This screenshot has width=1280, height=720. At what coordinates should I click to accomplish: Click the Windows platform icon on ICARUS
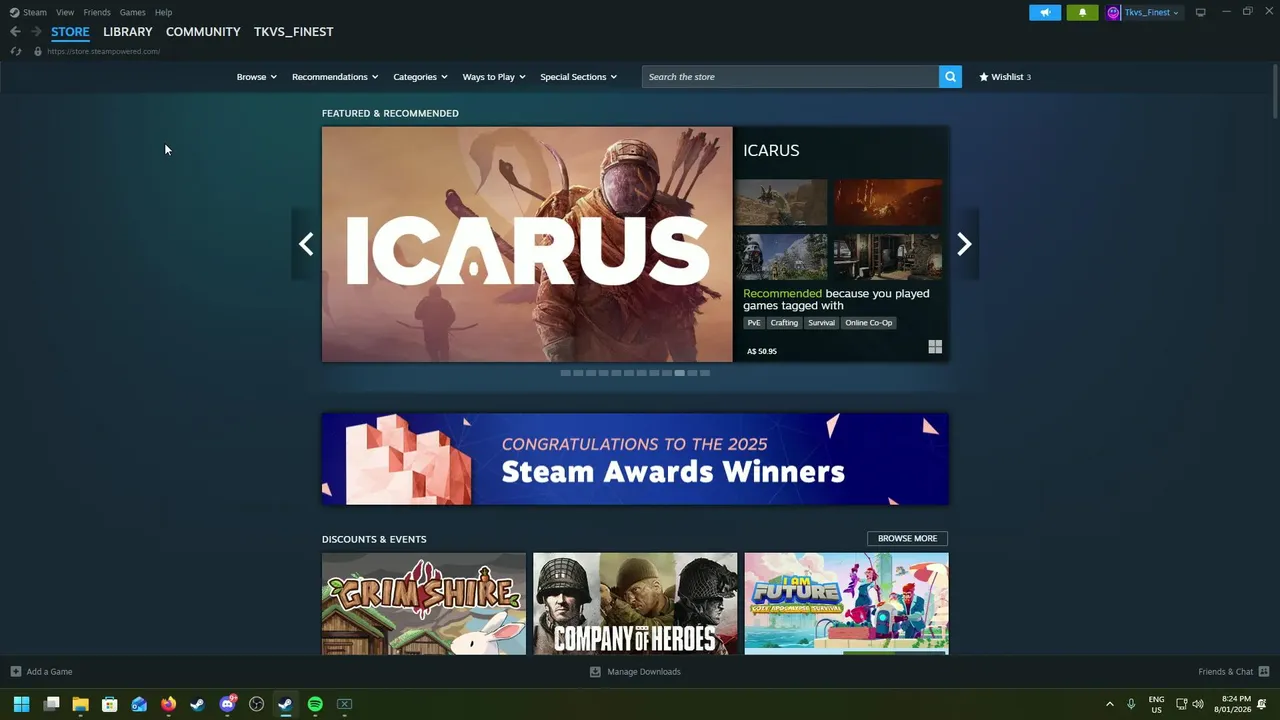(x=935, y=347)
